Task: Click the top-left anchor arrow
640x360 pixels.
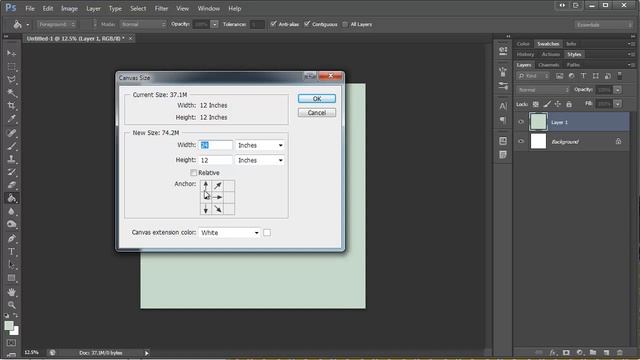Action: click(x=206, y=186)
